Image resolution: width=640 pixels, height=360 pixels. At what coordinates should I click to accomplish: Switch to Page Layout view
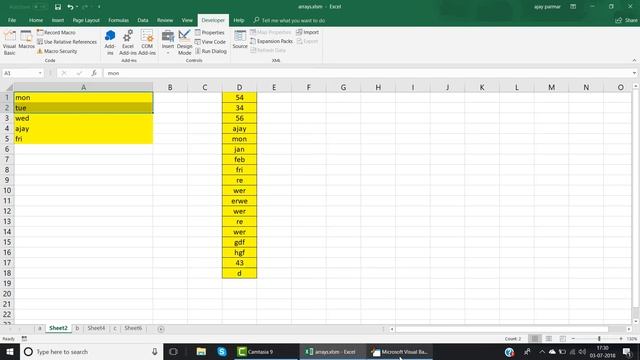point(549,339)
